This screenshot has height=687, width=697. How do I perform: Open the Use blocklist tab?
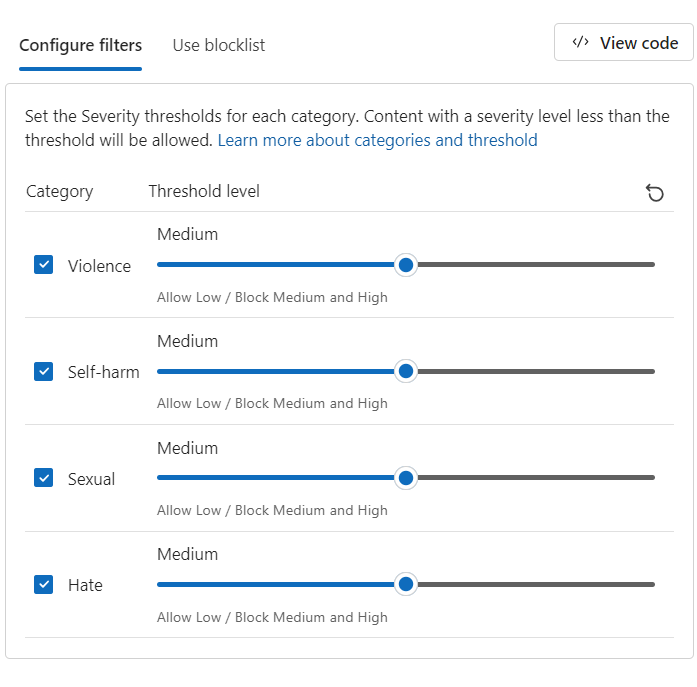(x=218, y=45)
